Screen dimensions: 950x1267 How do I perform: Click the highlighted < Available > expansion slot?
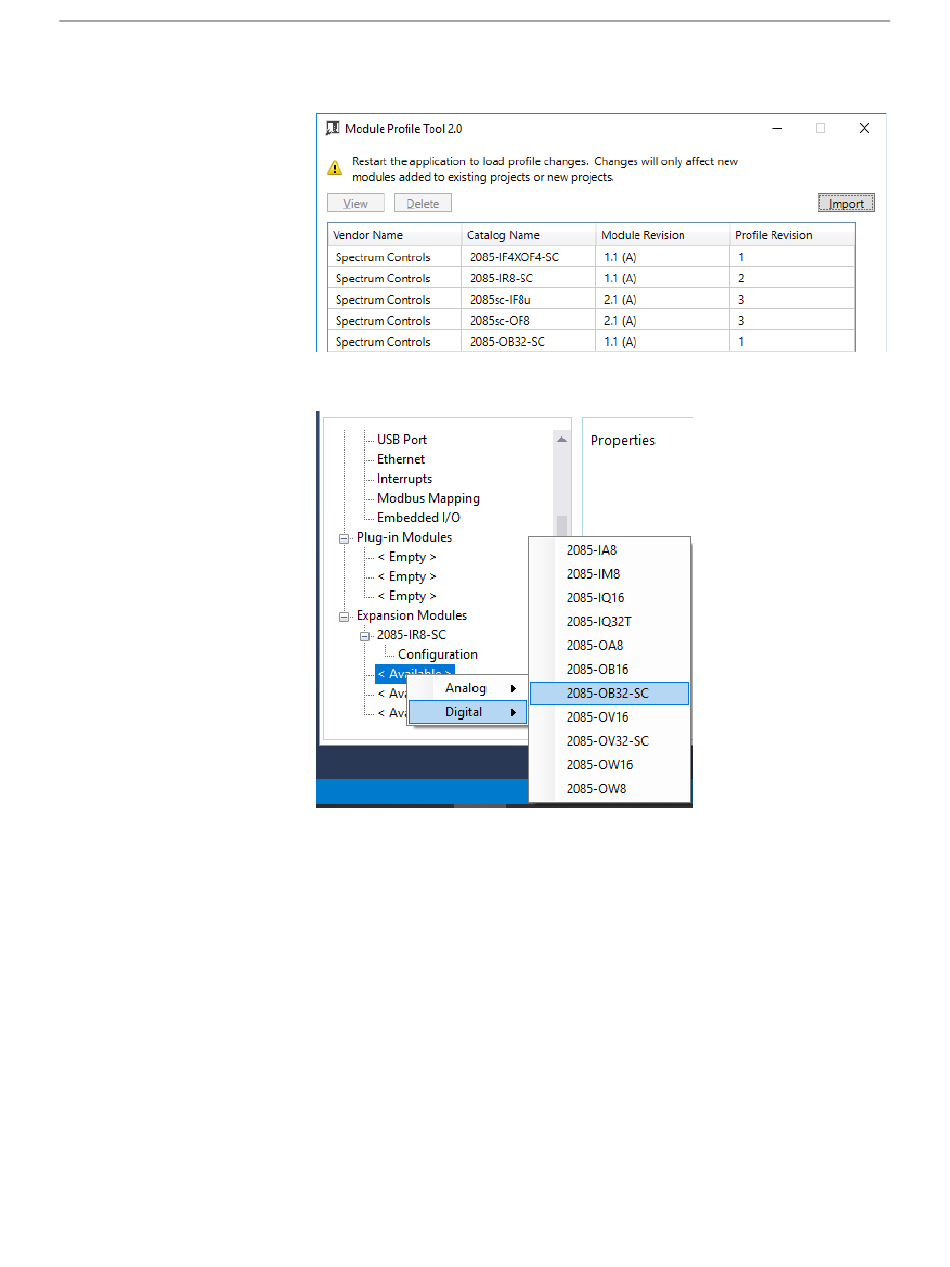(415, 673)
